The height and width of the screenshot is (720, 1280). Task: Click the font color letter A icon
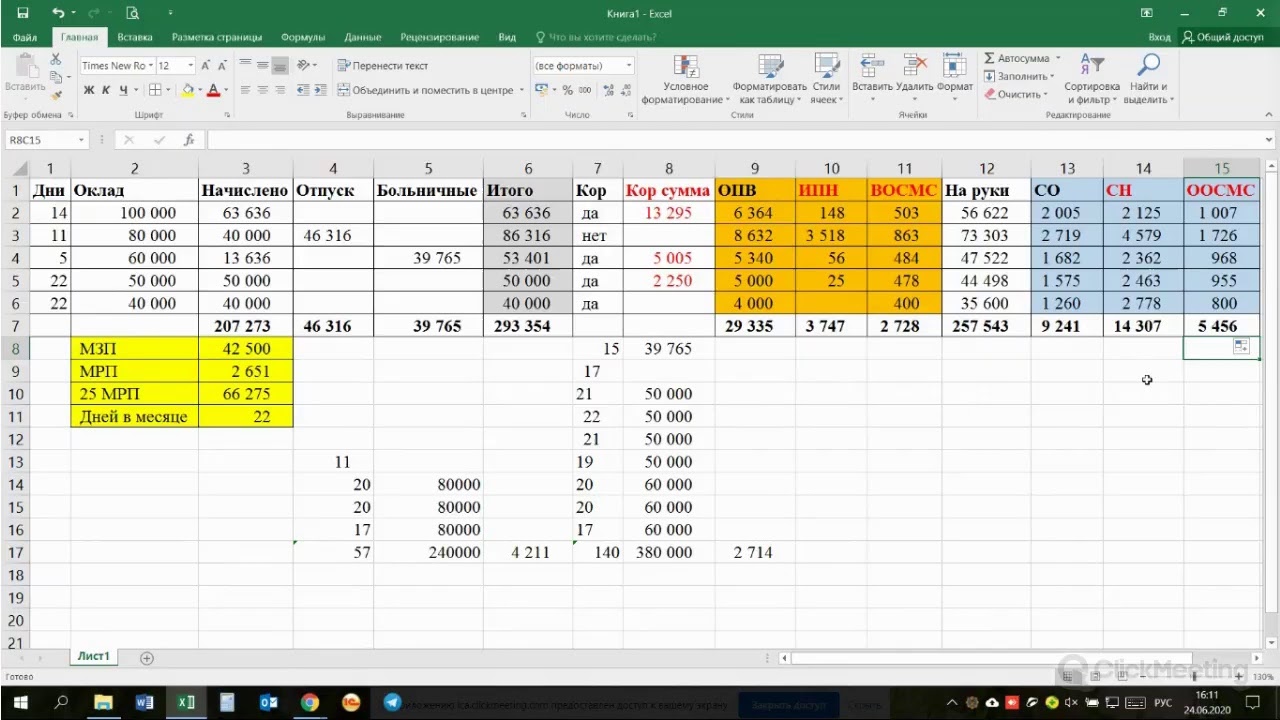tap(213, 90)
